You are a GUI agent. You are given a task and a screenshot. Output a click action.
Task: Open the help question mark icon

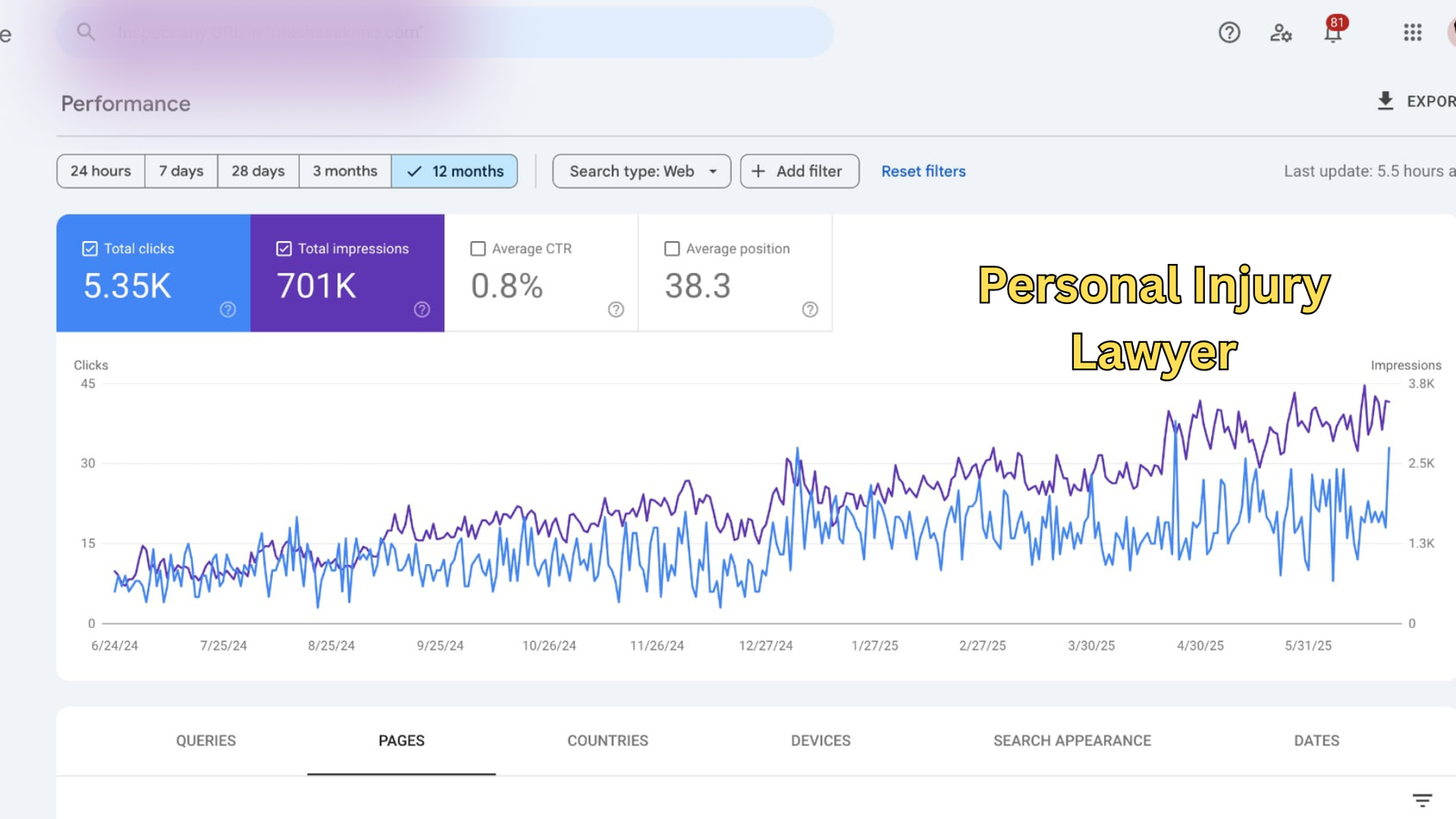coord(1229,33)
